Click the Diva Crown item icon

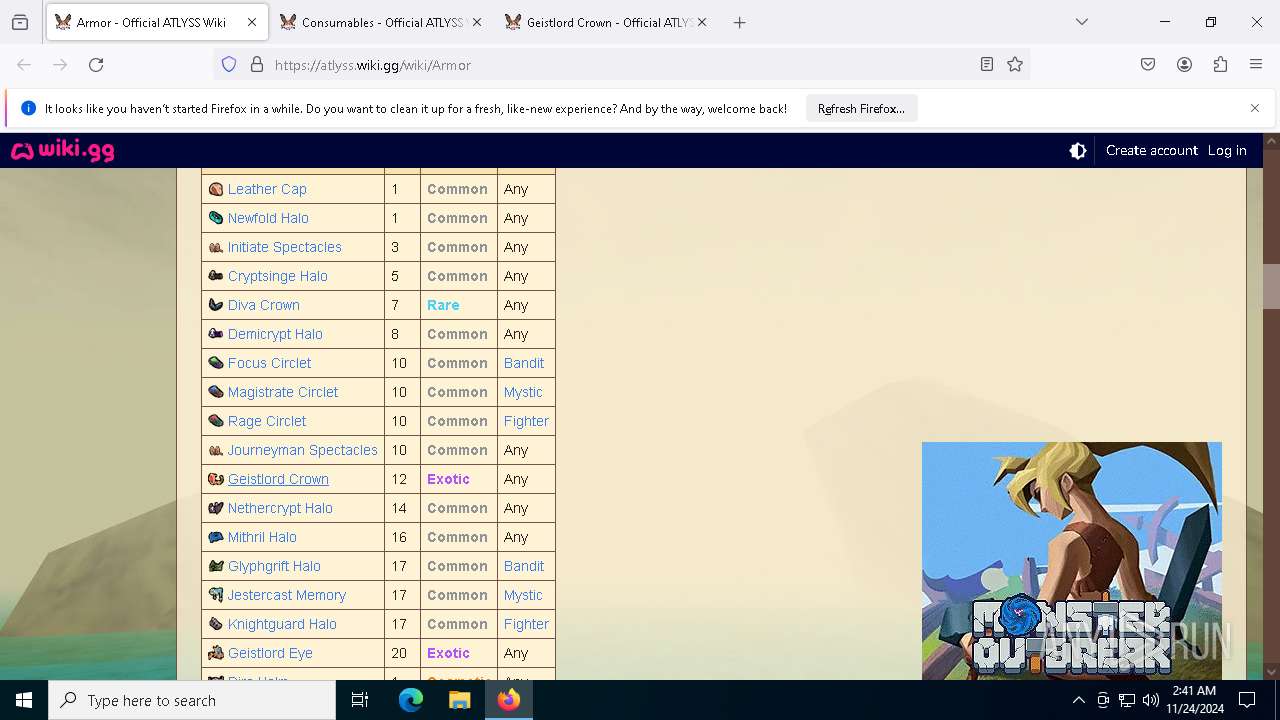[x=216, y=305]
